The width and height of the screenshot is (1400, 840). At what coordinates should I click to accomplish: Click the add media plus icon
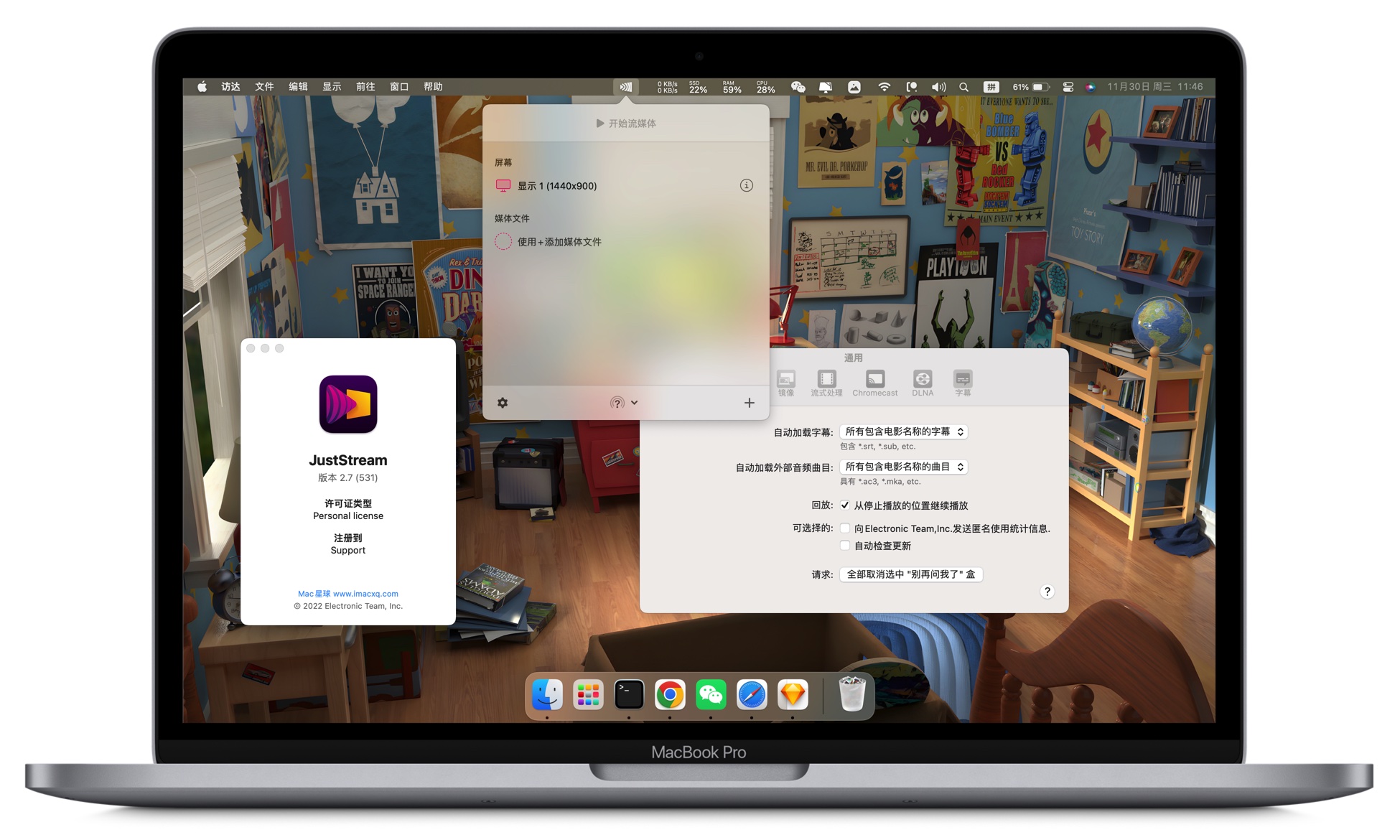[749, 401]
